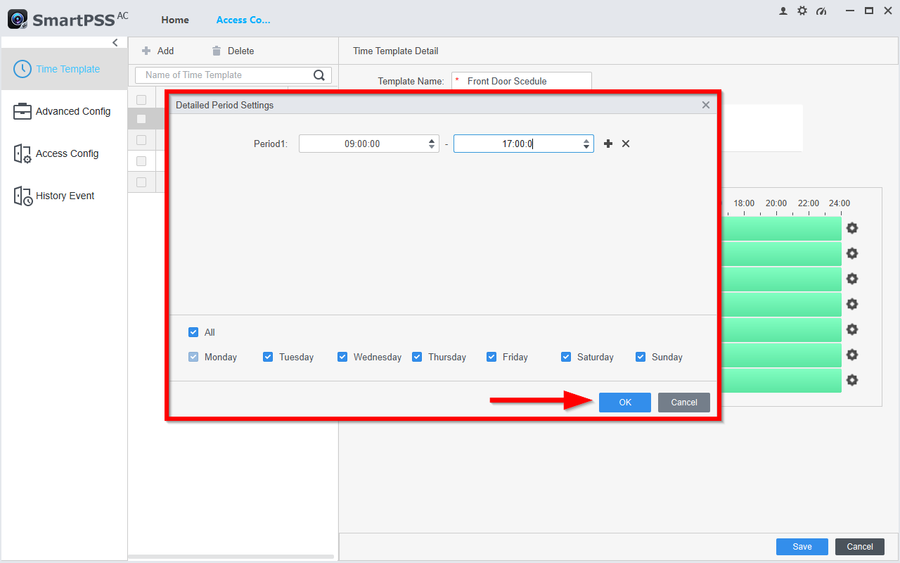Open settings gear in the title bar
900x563 pixels.
coord(801,11)
